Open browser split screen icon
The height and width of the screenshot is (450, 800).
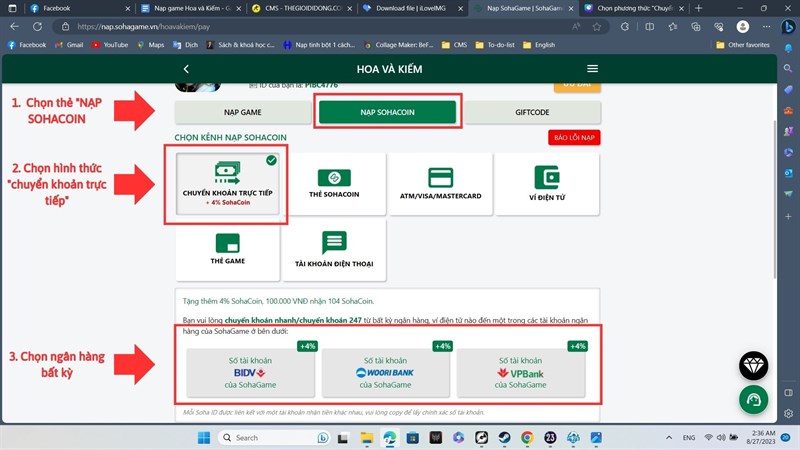coord(649,27)
